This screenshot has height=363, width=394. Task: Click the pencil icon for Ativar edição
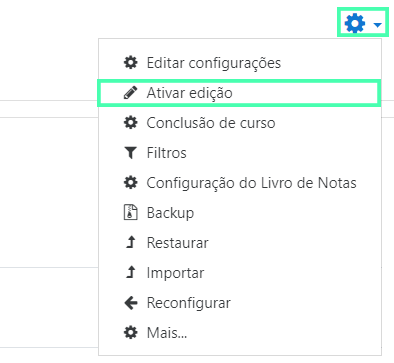point(130,93)
